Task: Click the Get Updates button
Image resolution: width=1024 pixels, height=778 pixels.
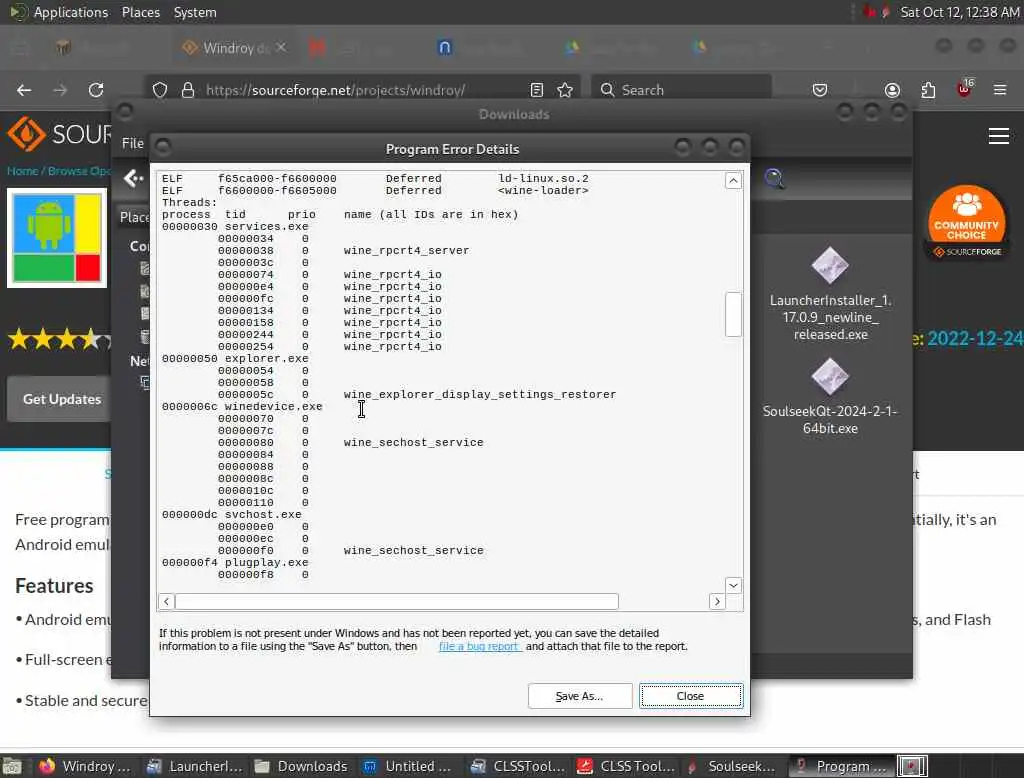Action: [x=61, y=399]
